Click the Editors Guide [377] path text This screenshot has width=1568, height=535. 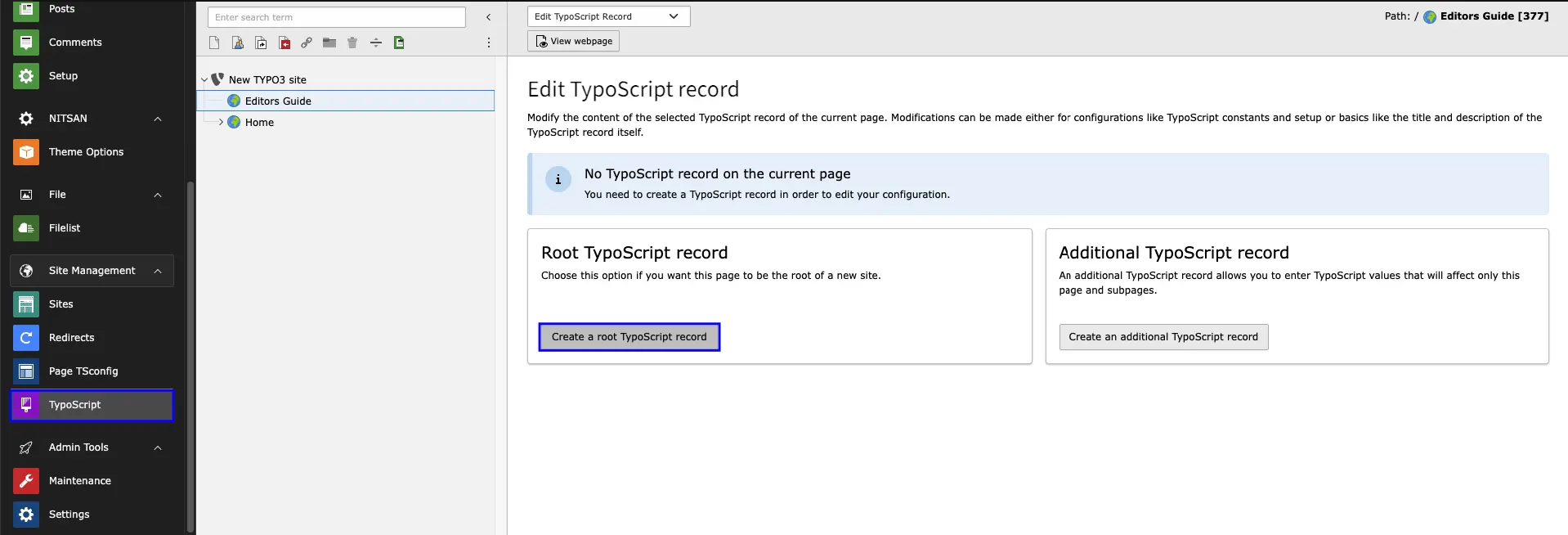(1494, 16)
